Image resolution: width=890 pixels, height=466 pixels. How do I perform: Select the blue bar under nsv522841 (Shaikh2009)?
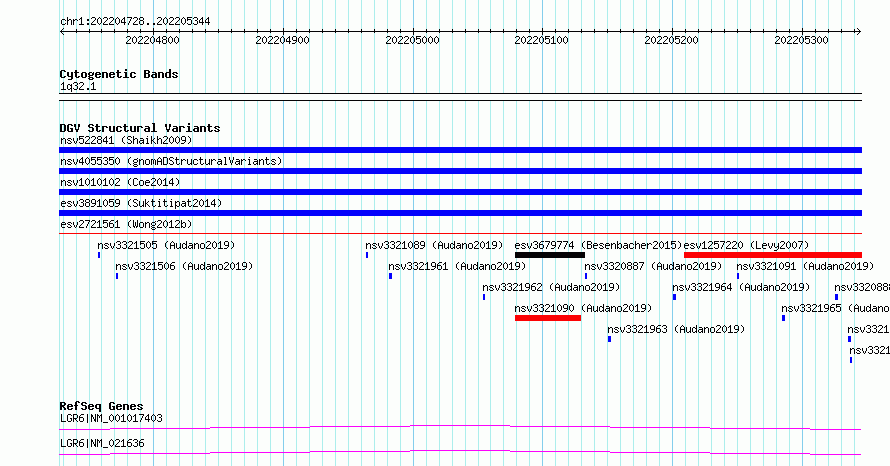460,150
